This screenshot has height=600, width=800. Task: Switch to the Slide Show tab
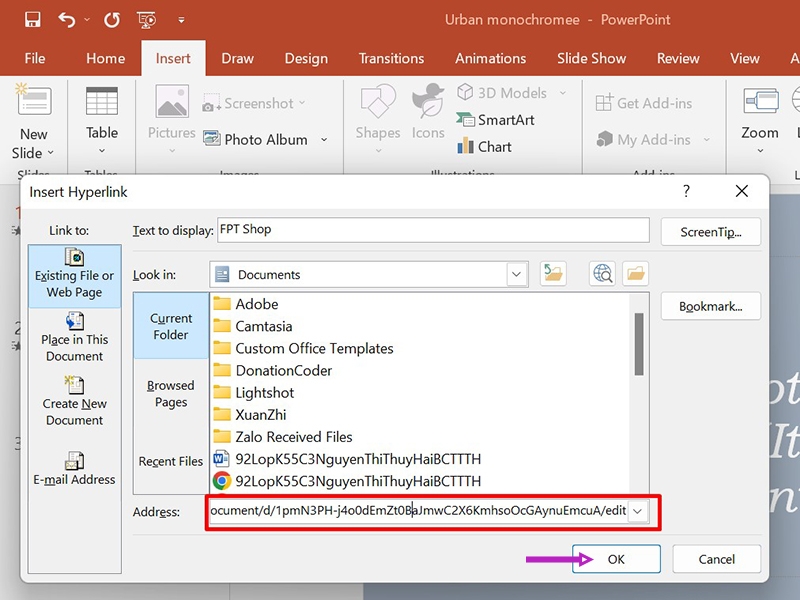point(591,59)
